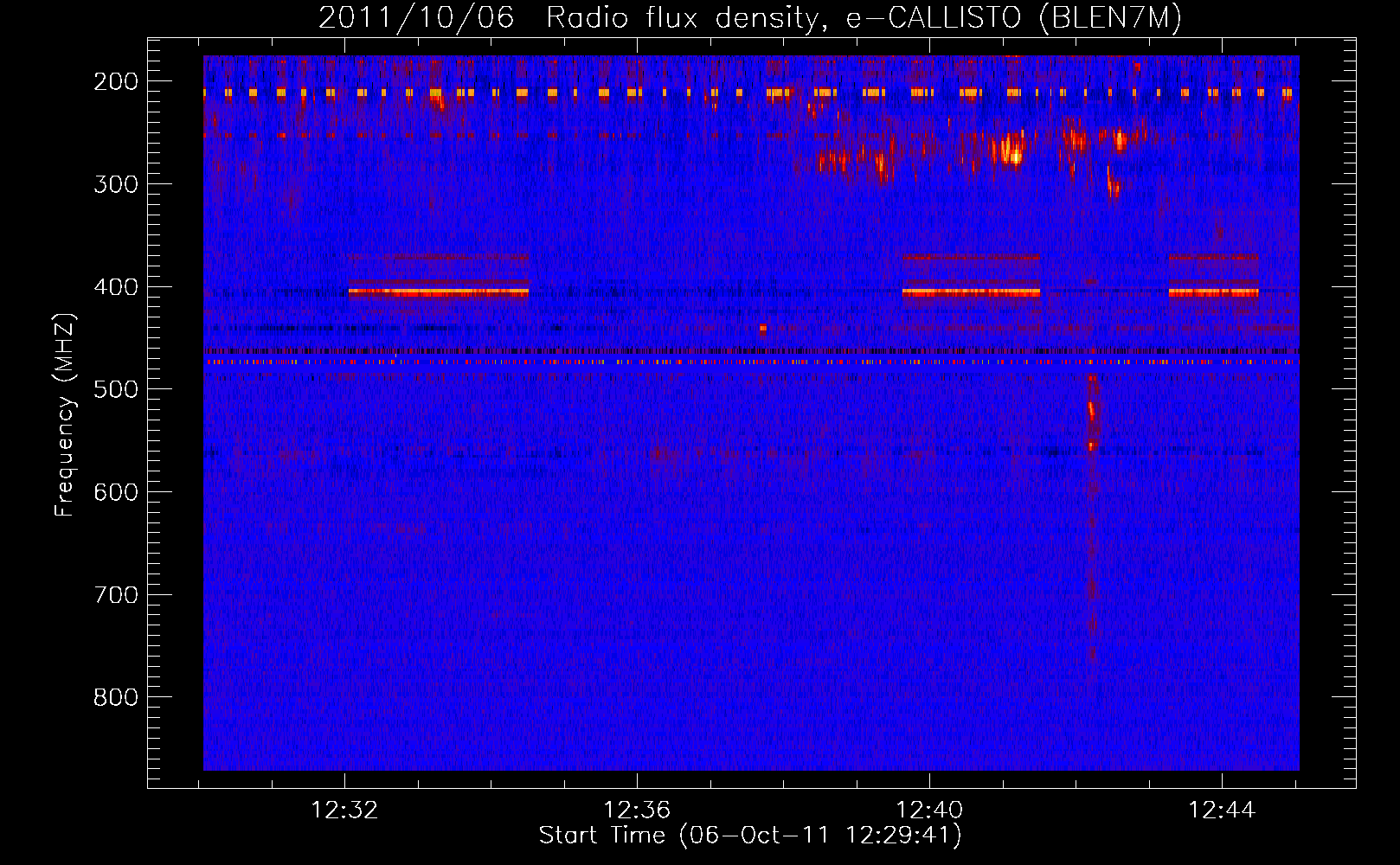The image size is (1400, 865).
Task: Click the bright 400 MHz band near 12:44
Action: click(1214, 292)
